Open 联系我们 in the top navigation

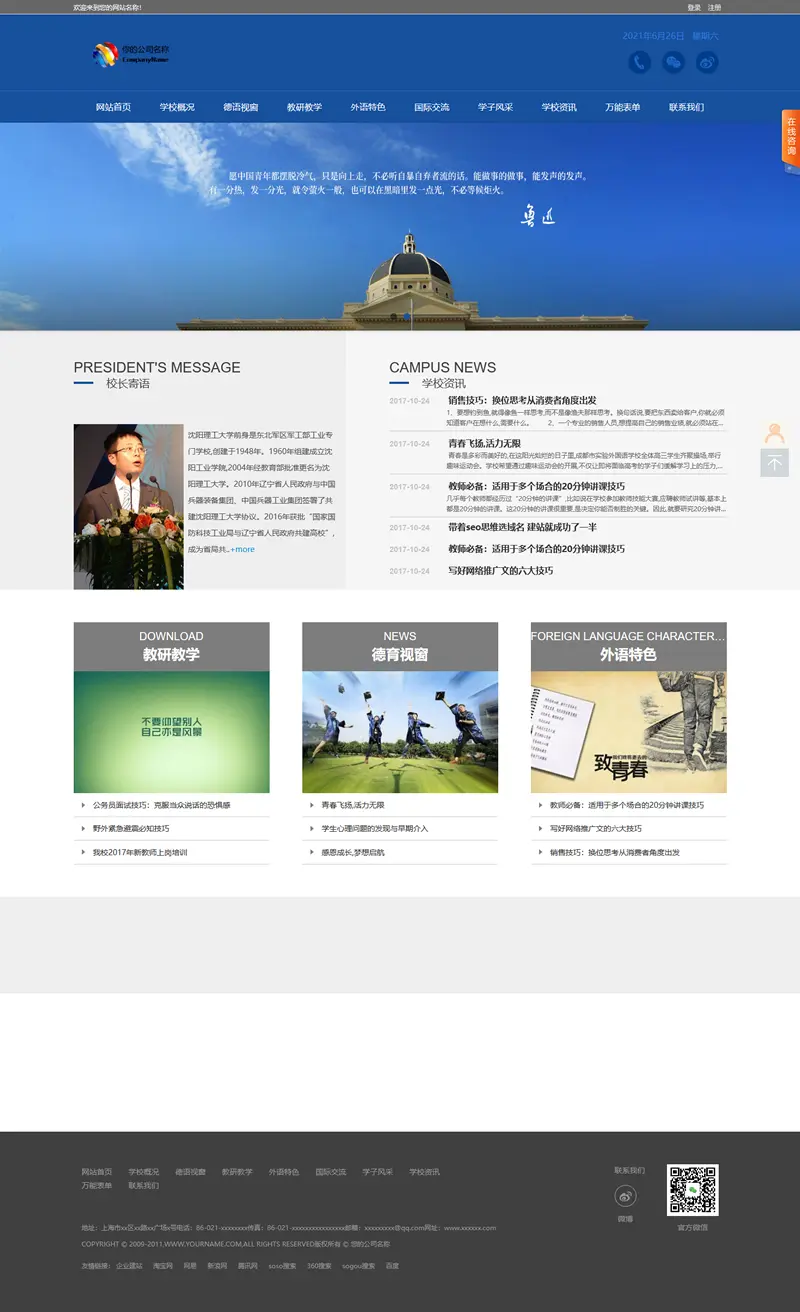(x=686, y=107)
